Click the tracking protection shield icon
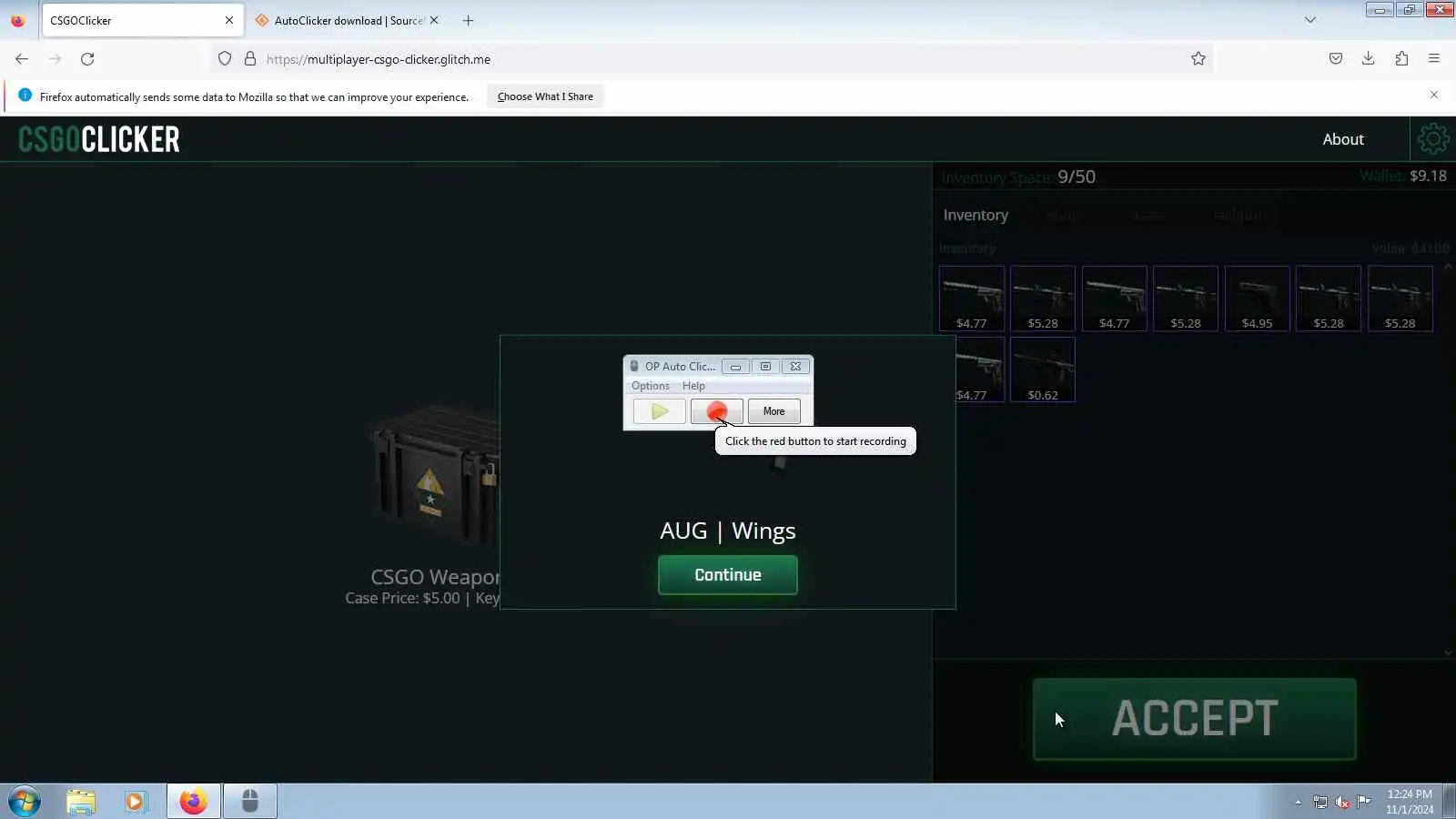 click(225, 59)
